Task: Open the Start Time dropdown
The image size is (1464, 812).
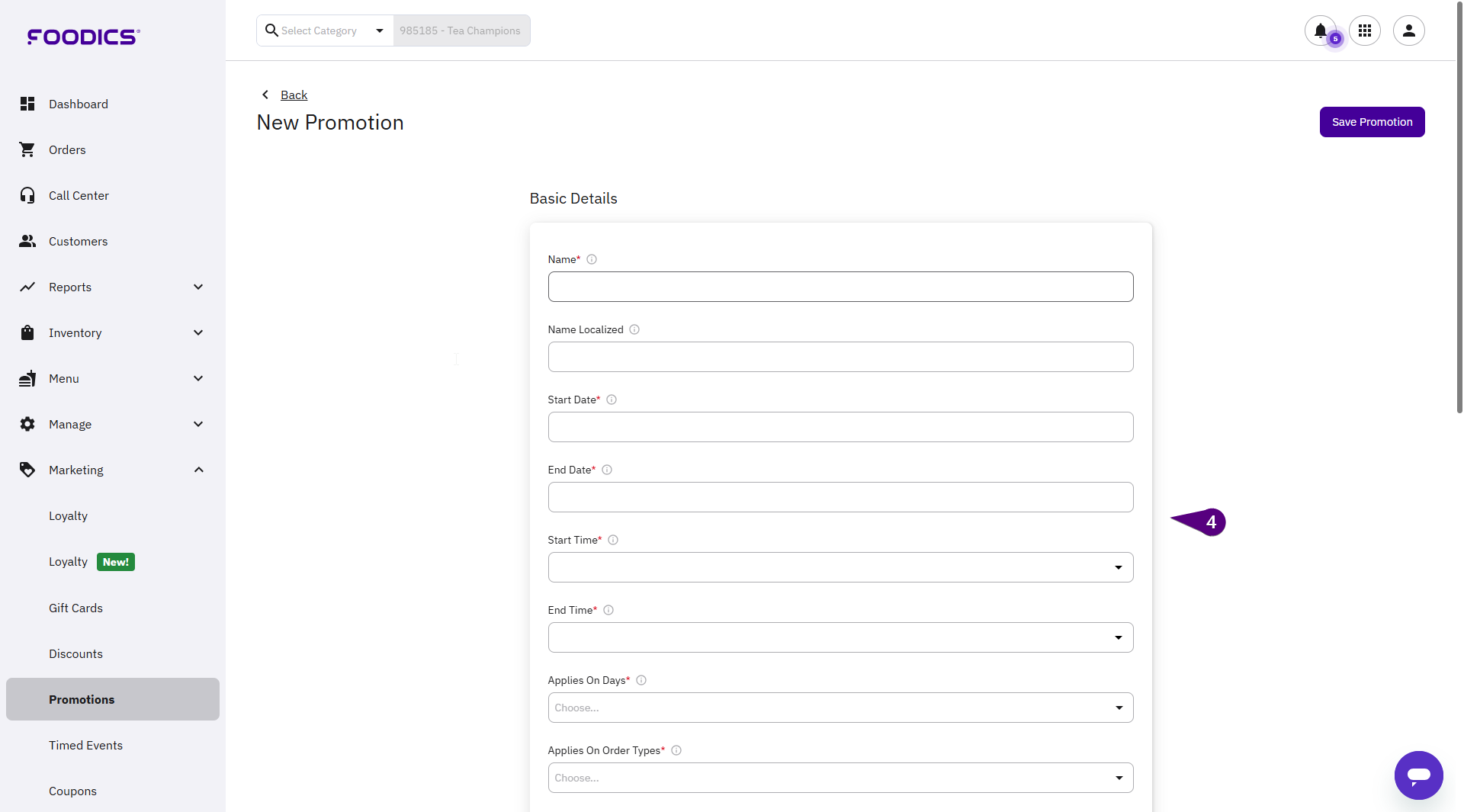Action: point(840,567)
